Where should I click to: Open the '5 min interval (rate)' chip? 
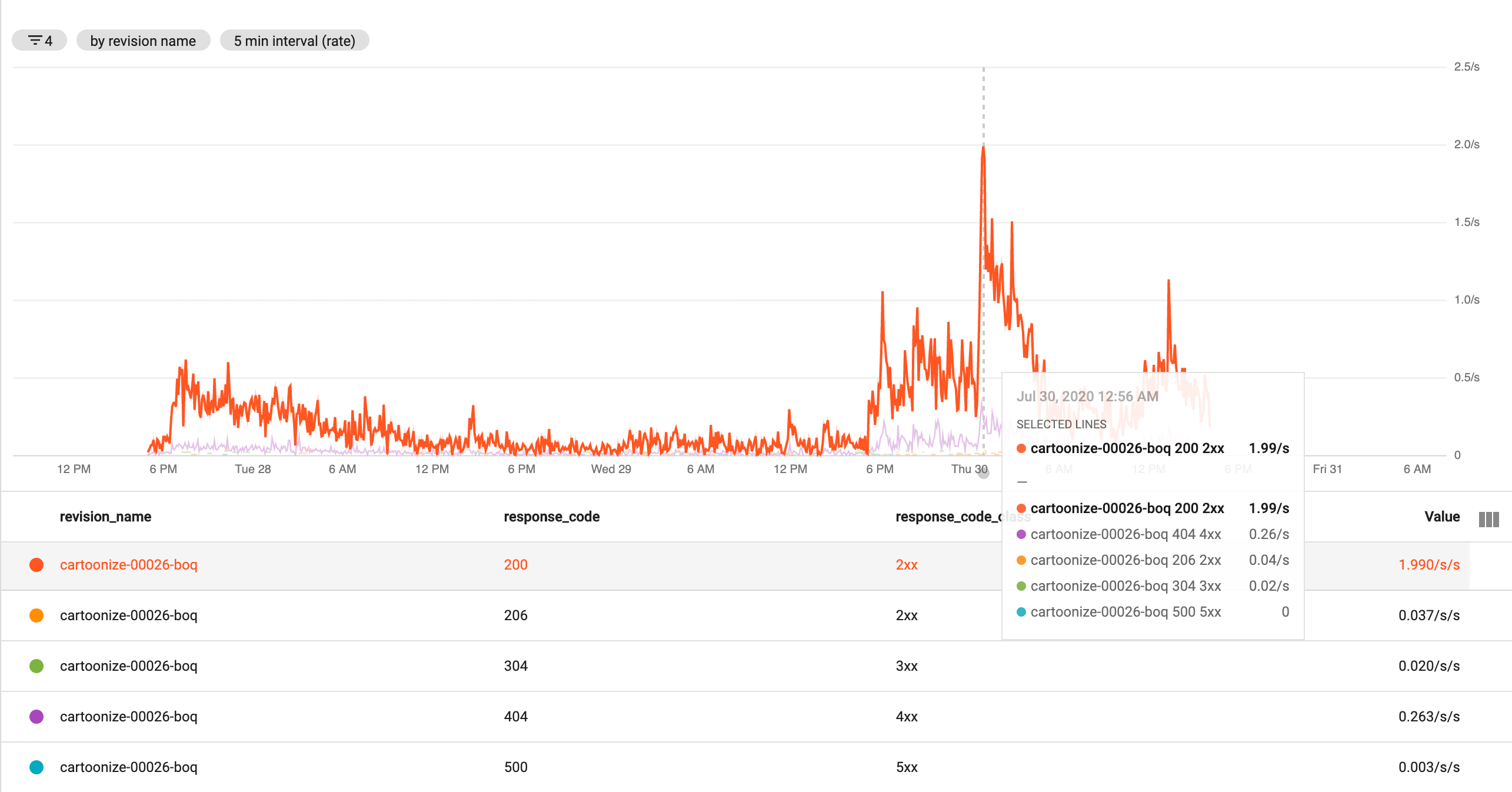(294, 41)
